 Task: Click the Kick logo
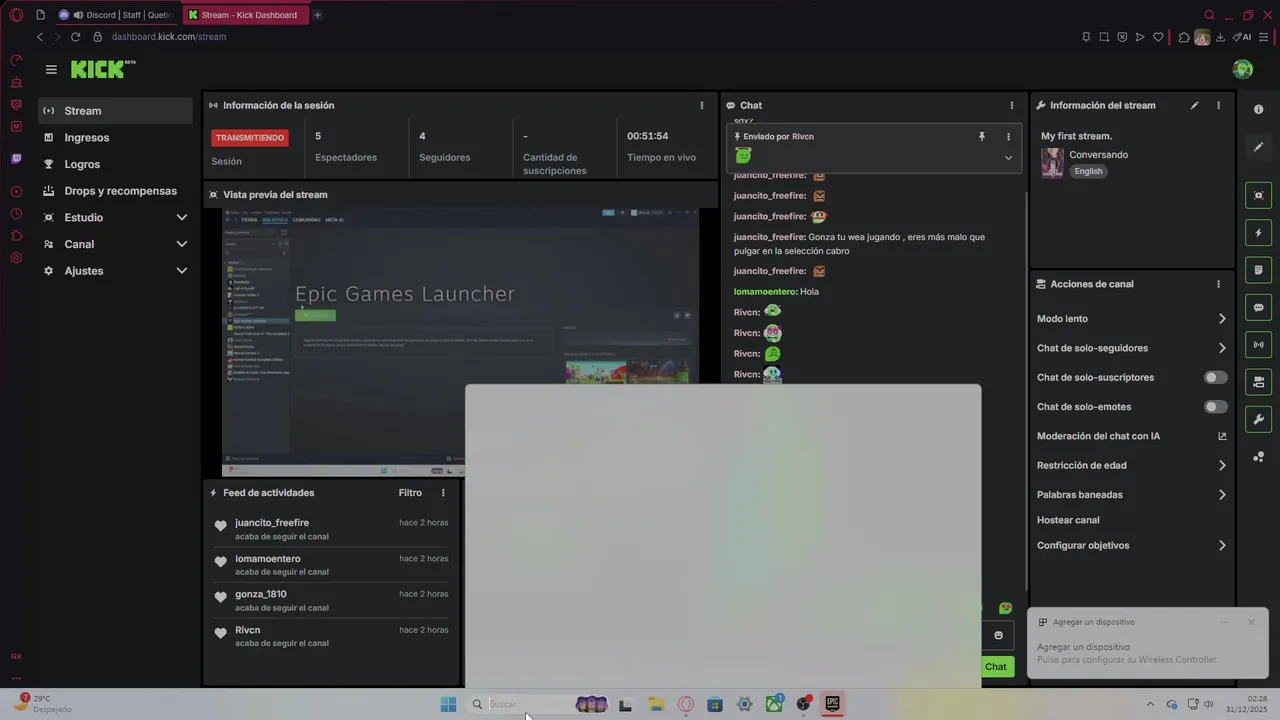click(x=103, y=69)
